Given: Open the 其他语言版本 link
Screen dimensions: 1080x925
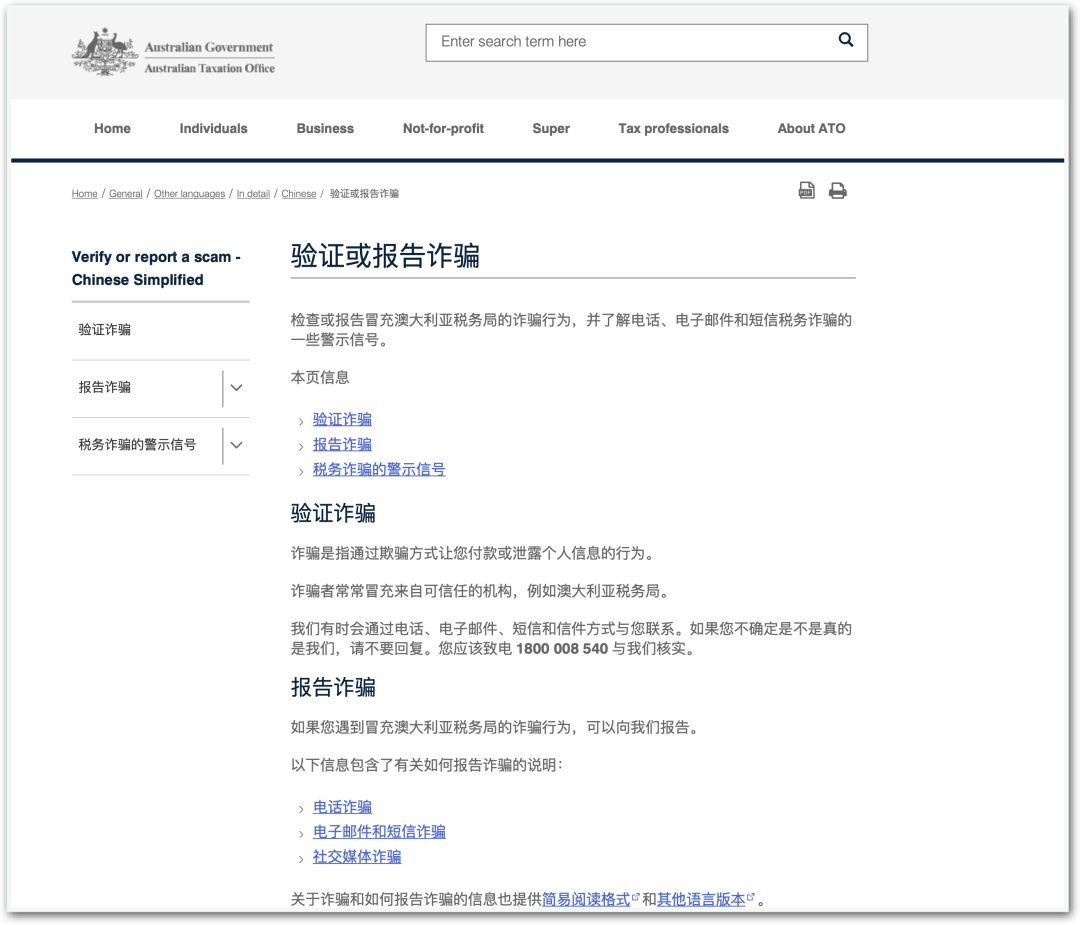Looking at the screenshot, I should click(701, 900).
